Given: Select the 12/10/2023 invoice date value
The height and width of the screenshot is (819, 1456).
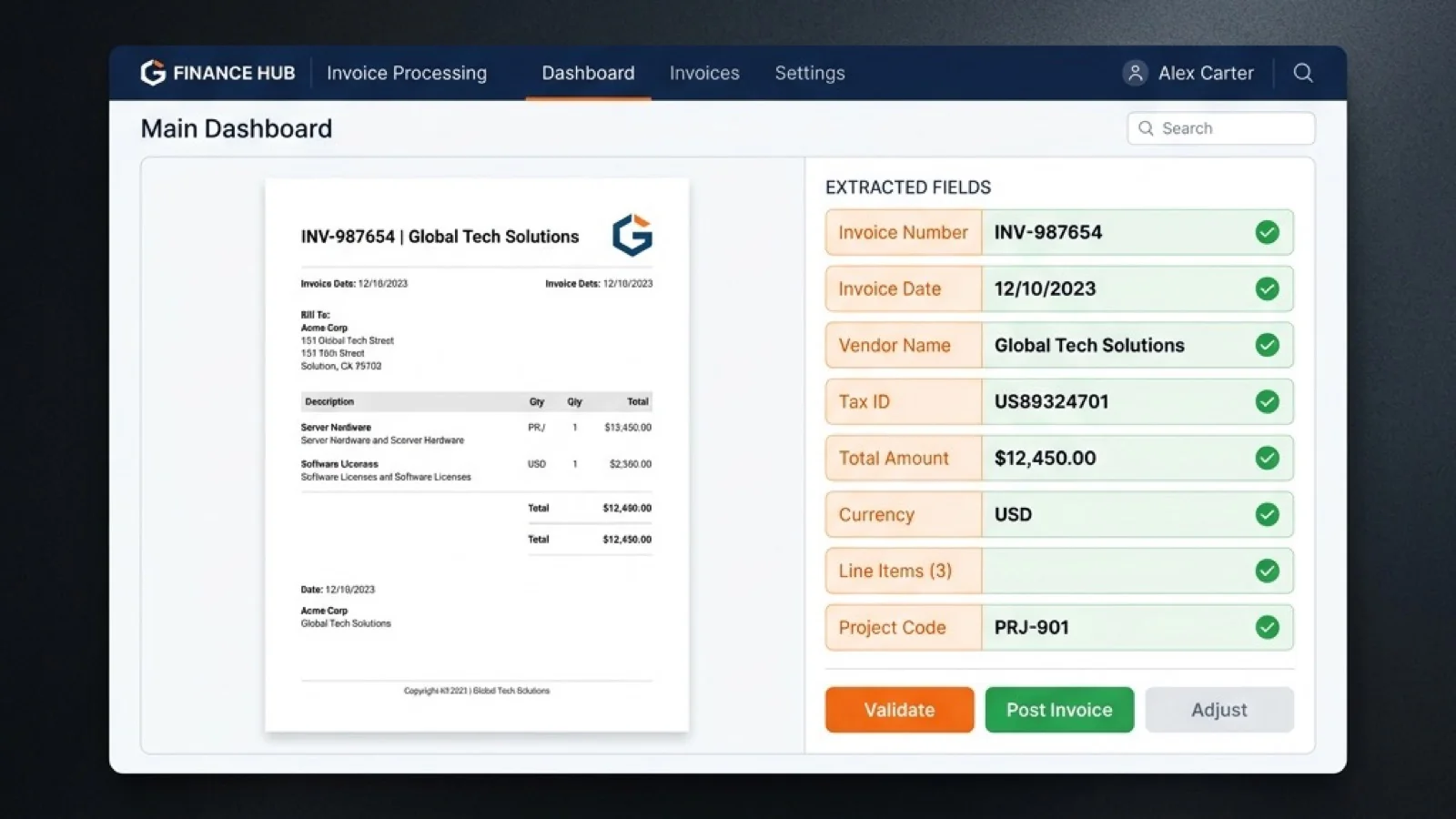Looking at the screenshot, I should [x=1045, y=288].
